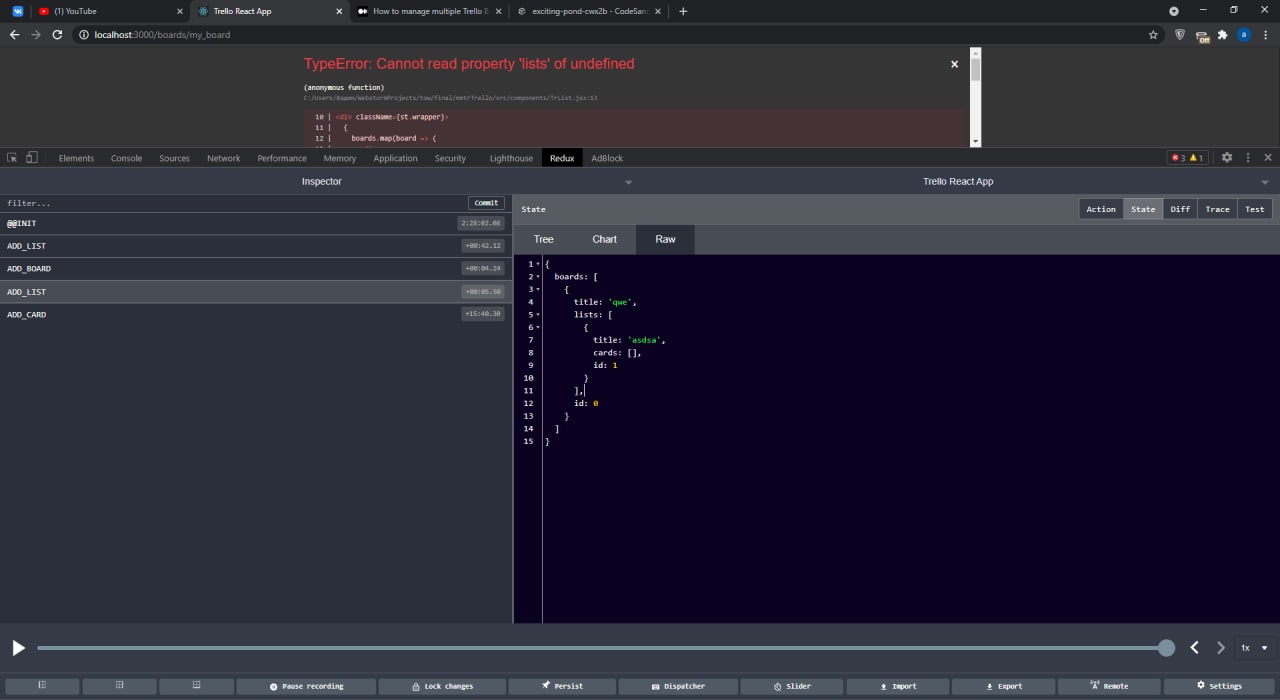Open the Application panel tab
This screenshot has width=1280, height=700.
pos(396,158)
